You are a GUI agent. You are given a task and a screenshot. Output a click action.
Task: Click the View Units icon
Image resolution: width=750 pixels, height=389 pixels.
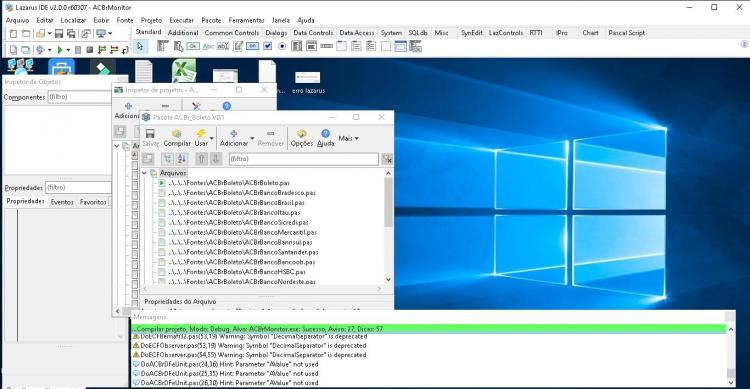click(x=13, y=50)
